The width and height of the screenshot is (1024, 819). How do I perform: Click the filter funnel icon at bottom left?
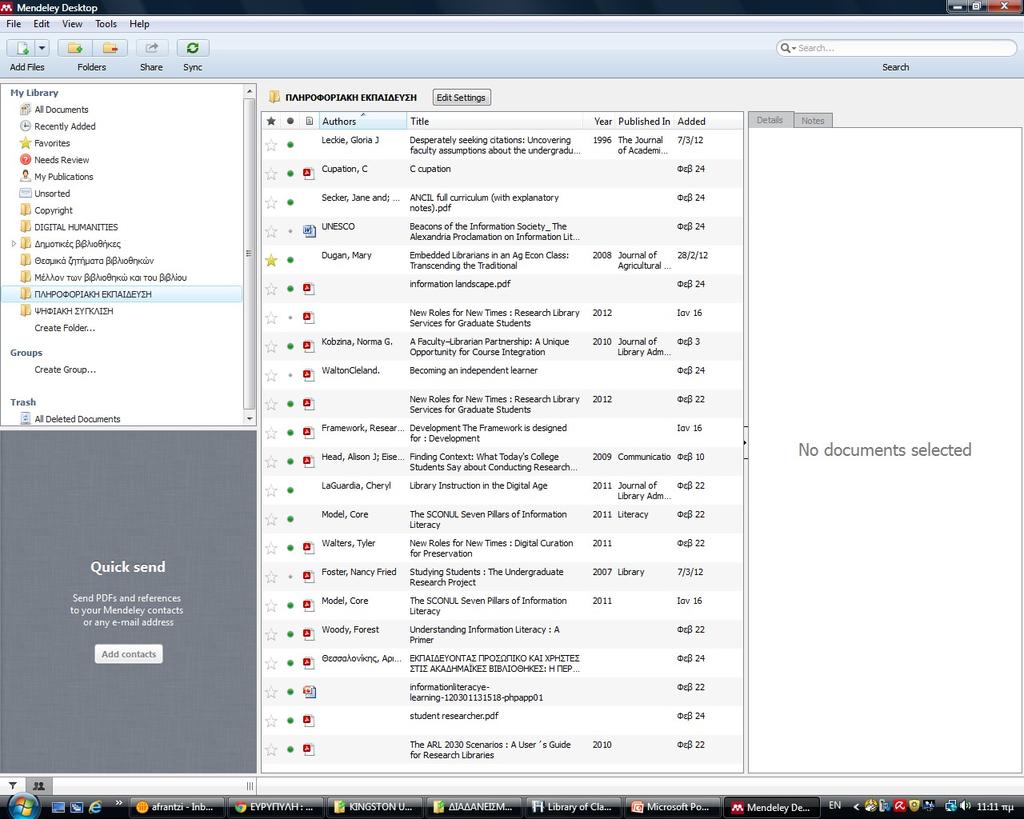click(12, 786)
